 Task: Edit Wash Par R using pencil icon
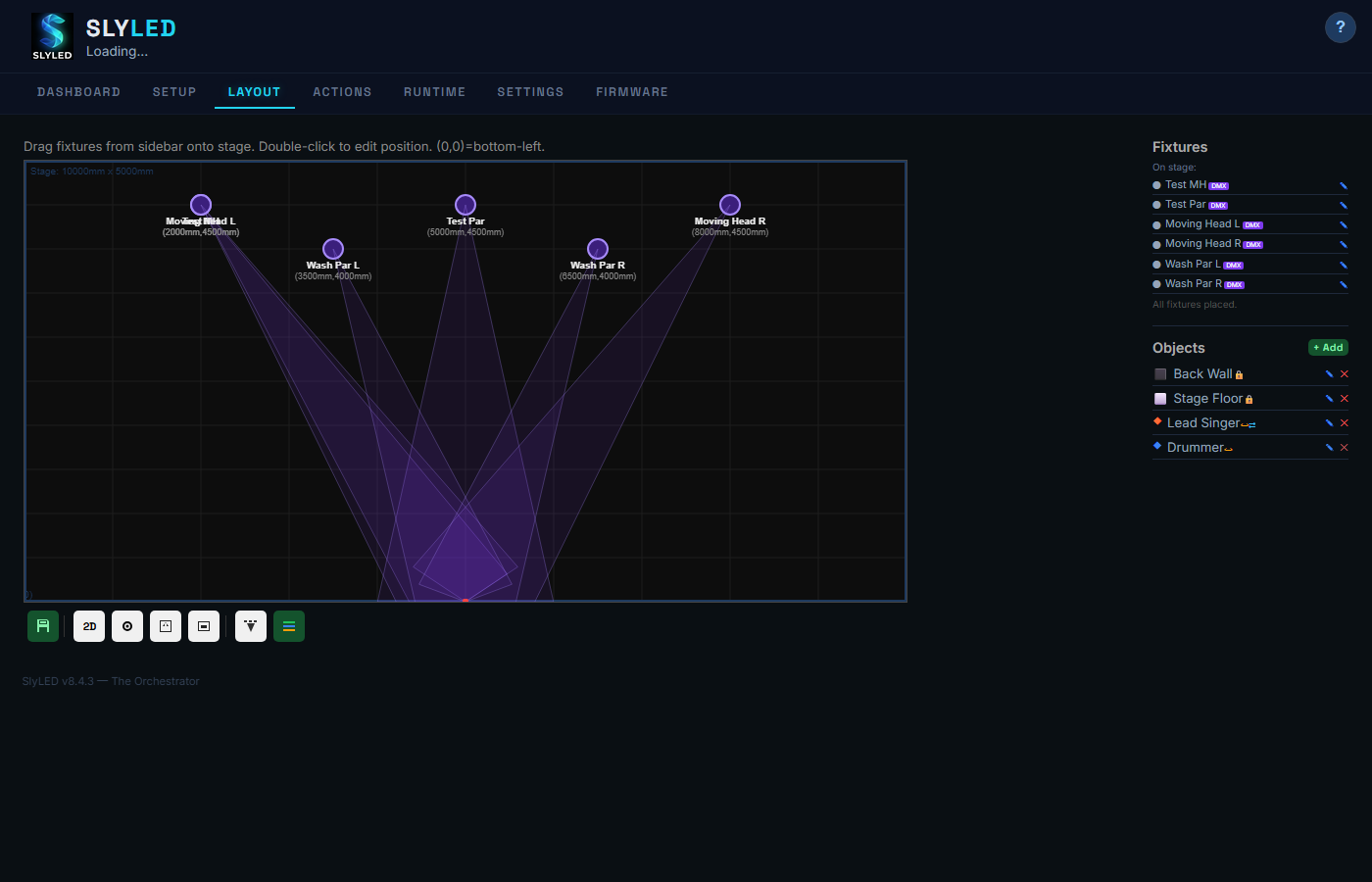click(1344, 284)
